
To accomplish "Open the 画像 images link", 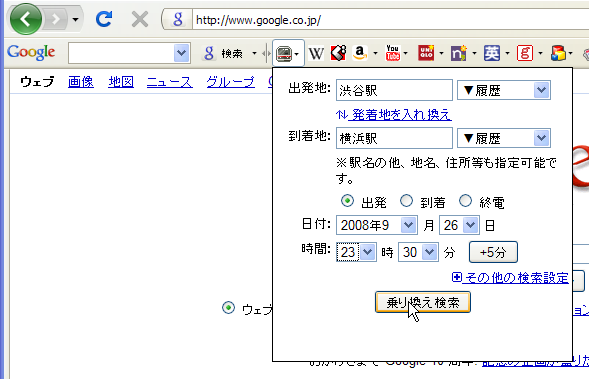I will (x=81, y=82).
